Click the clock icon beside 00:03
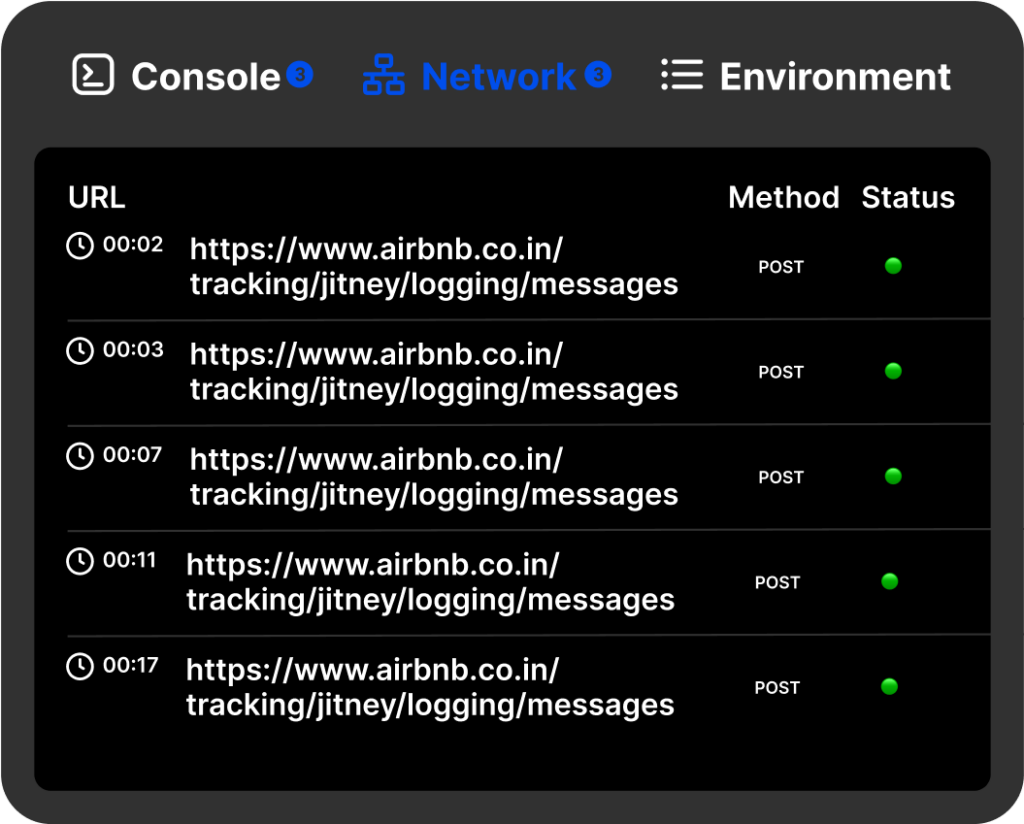The image size is (1024, 824). [x=80, y=351]
